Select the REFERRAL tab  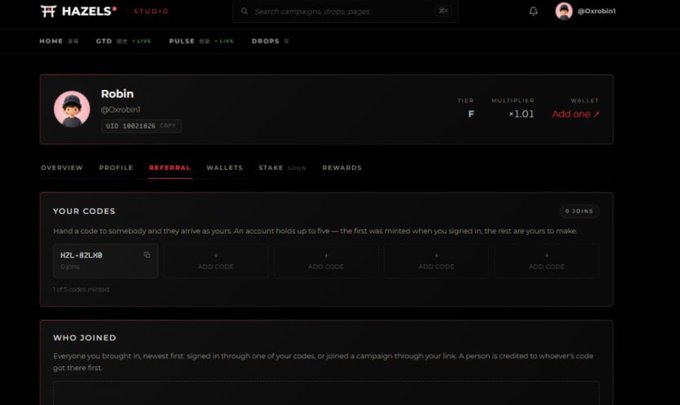pos(170,168)
